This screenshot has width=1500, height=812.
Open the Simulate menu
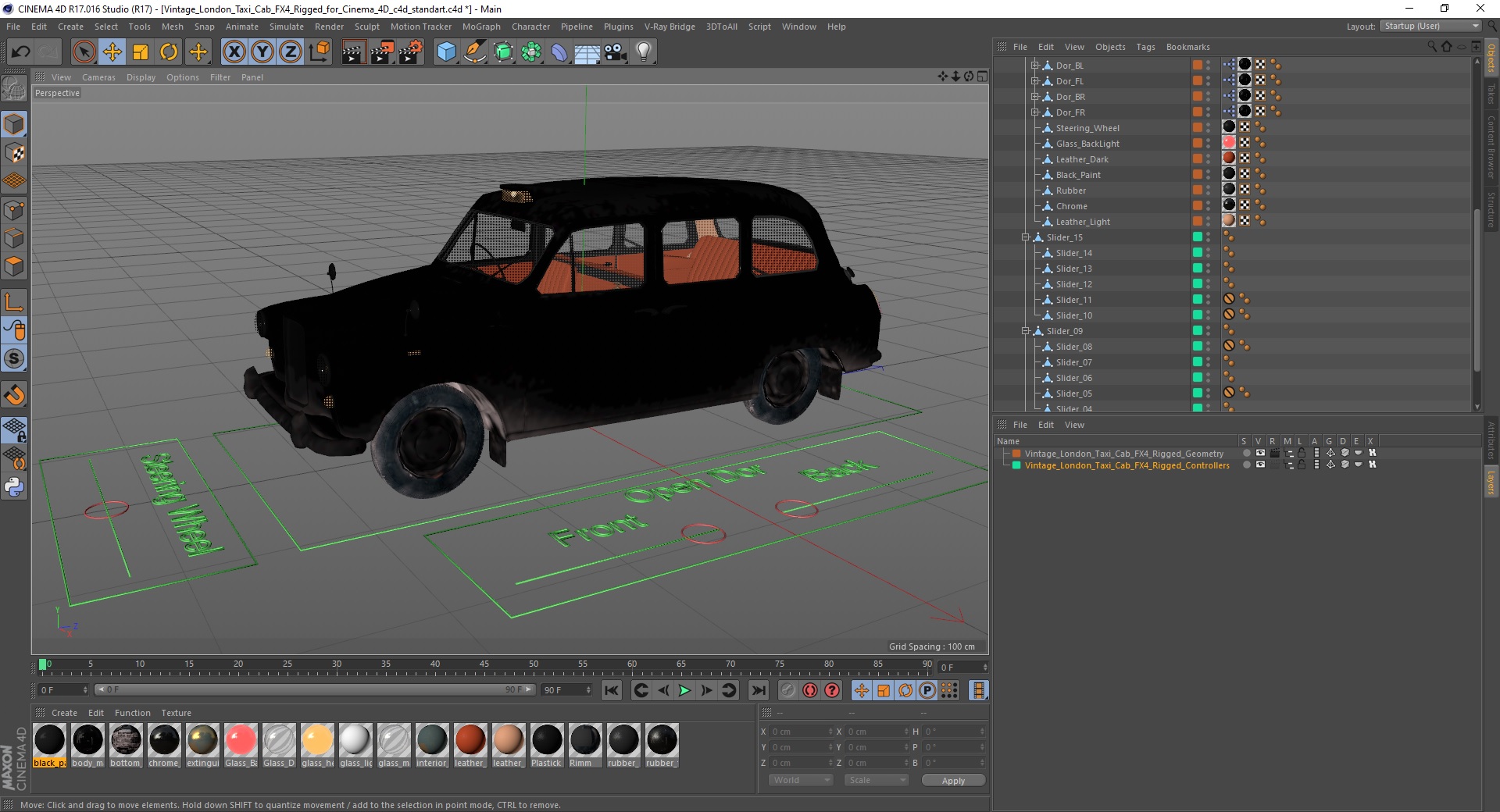point(287,27)
